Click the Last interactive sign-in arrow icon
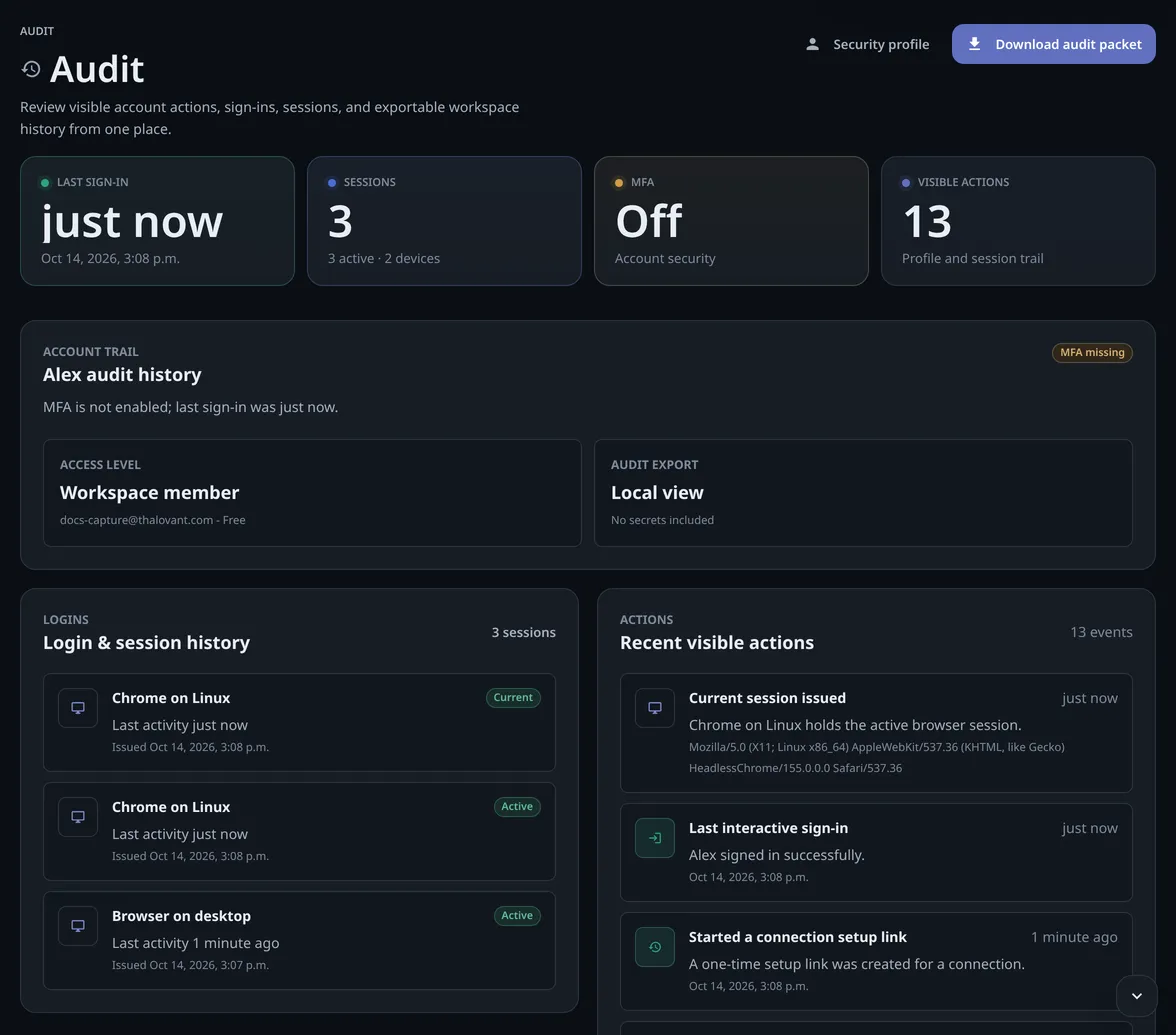This screenshot has width=1176, height=1035. point(655,838)
